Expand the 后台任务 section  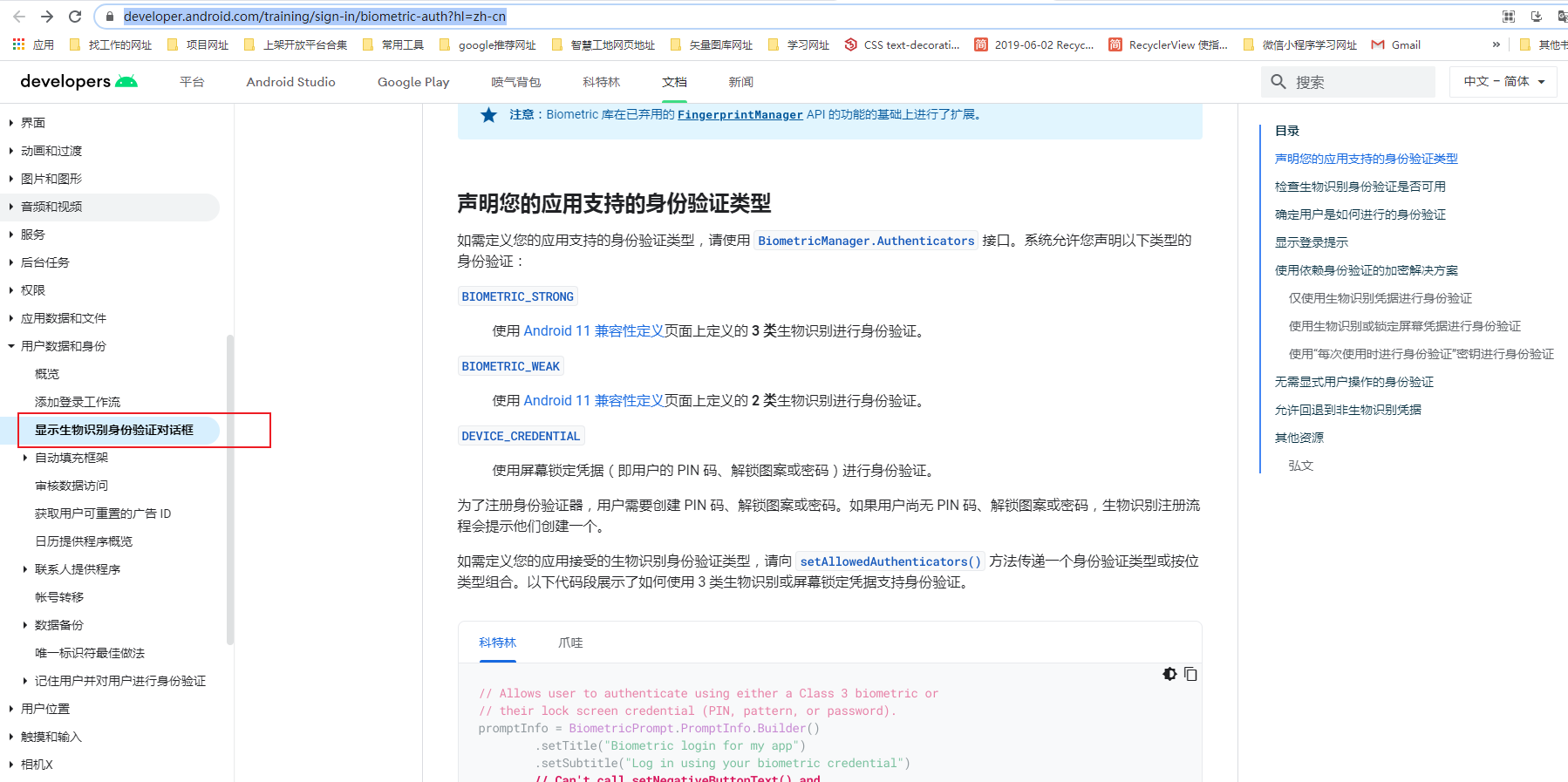11,262
